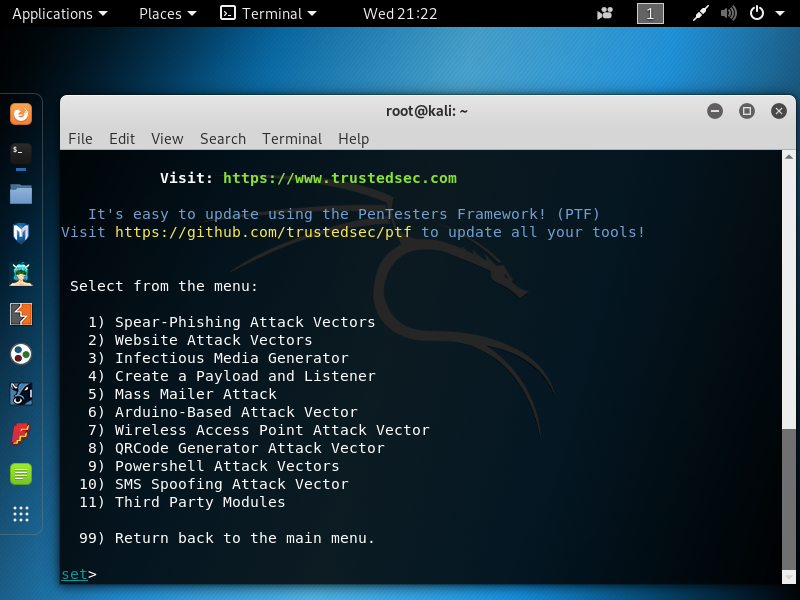Open Firefox from the dock

pos(21,114)
